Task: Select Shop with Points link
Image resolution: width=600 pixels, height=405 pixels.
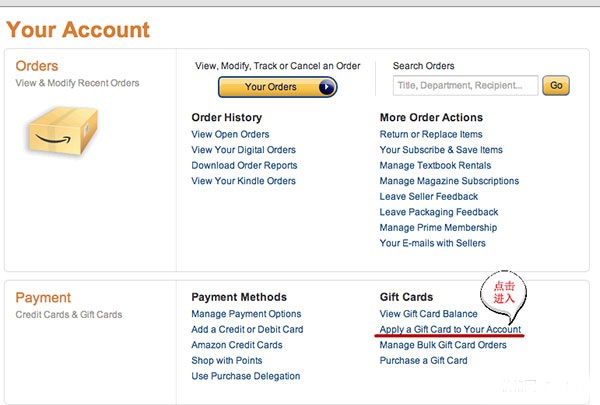Action: pos(227,361)
